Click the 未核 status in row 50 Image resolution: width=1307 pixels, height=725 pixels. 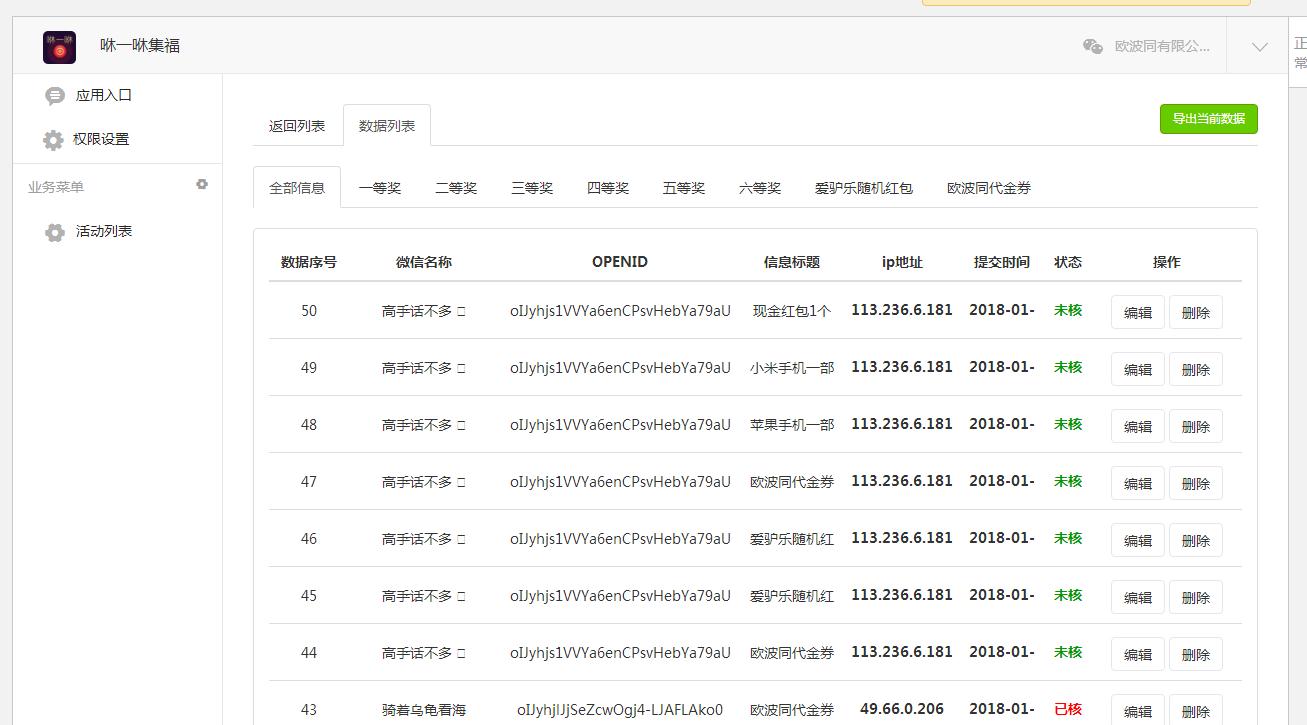coord(1068,310)
